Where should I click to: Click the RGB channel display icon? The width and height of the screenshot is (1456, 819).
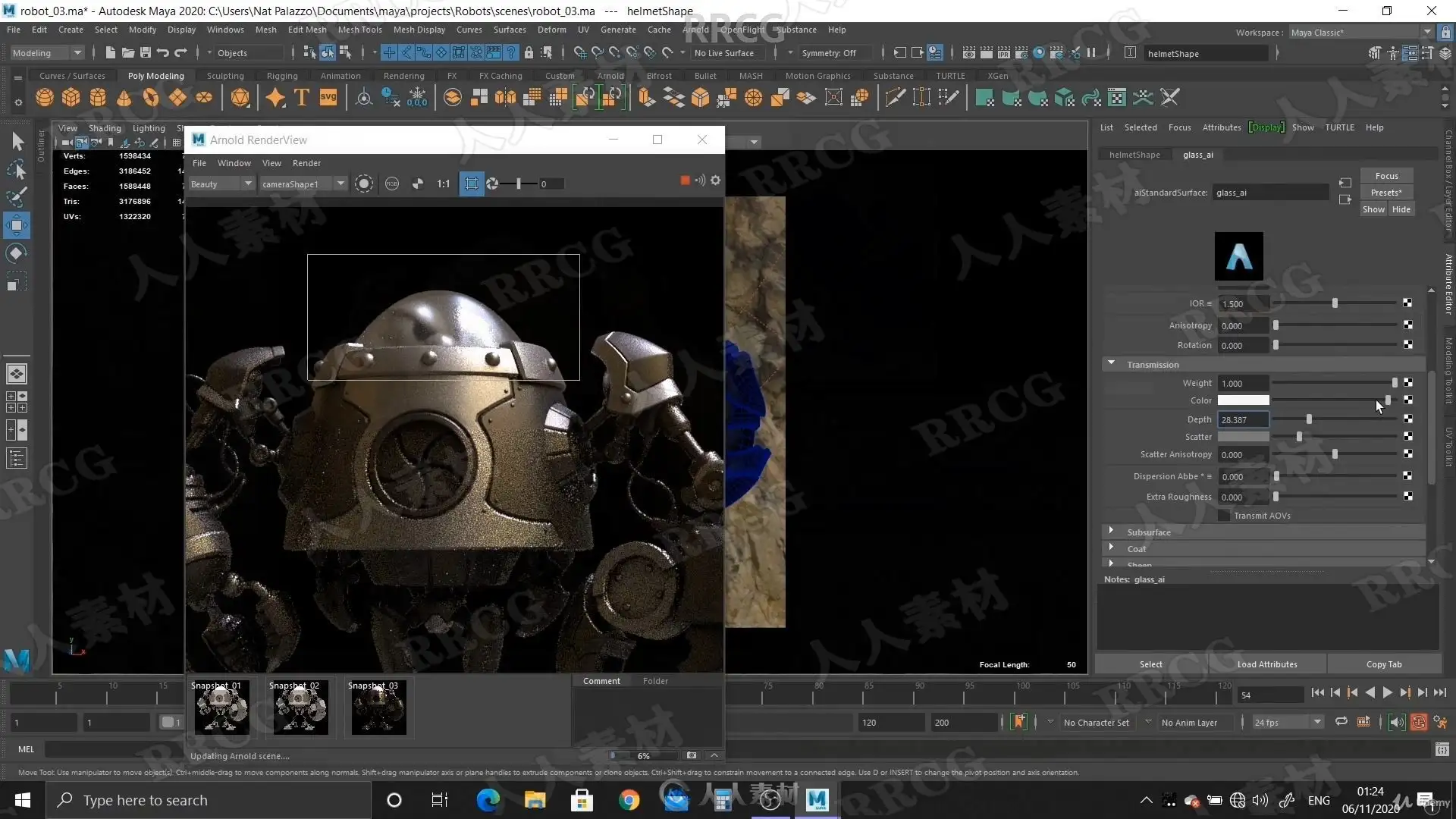pos(392,184)
